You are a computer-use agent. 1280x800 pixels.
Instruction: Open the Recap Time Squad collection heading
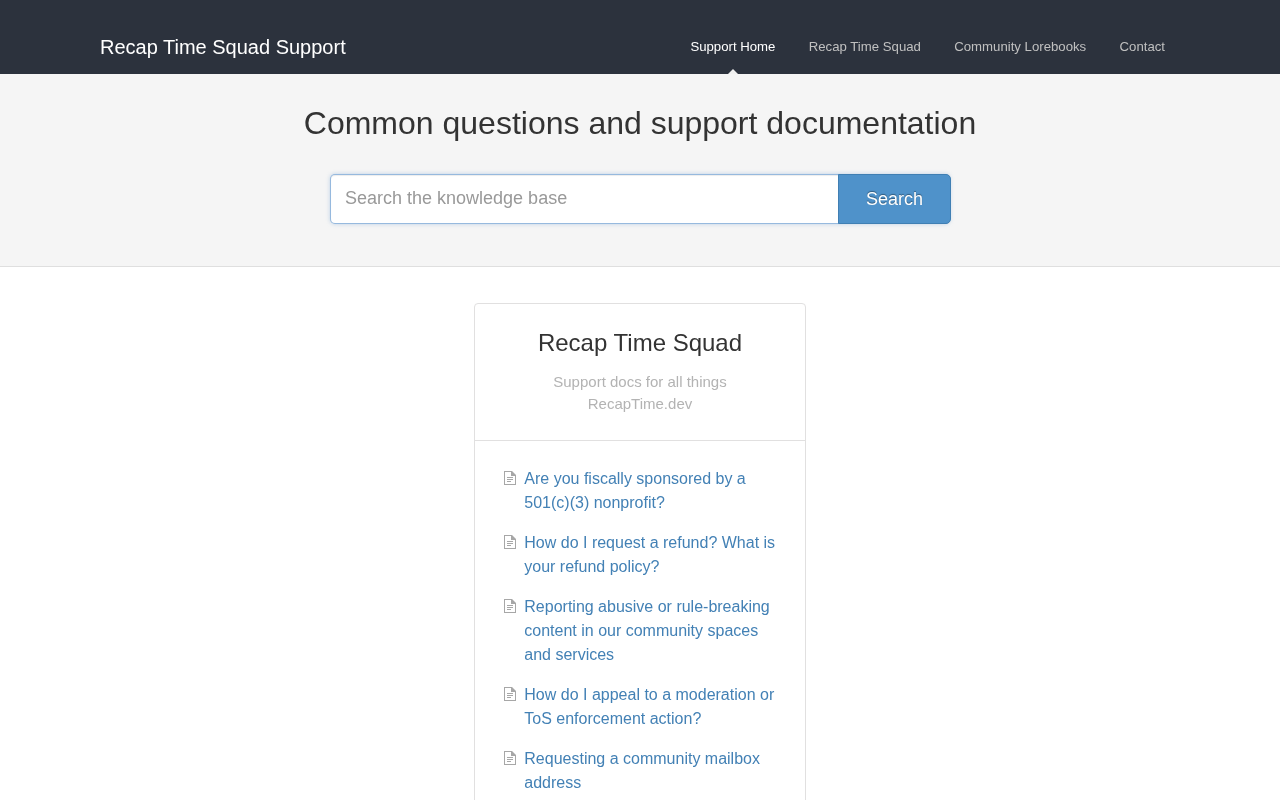(640, 343)
